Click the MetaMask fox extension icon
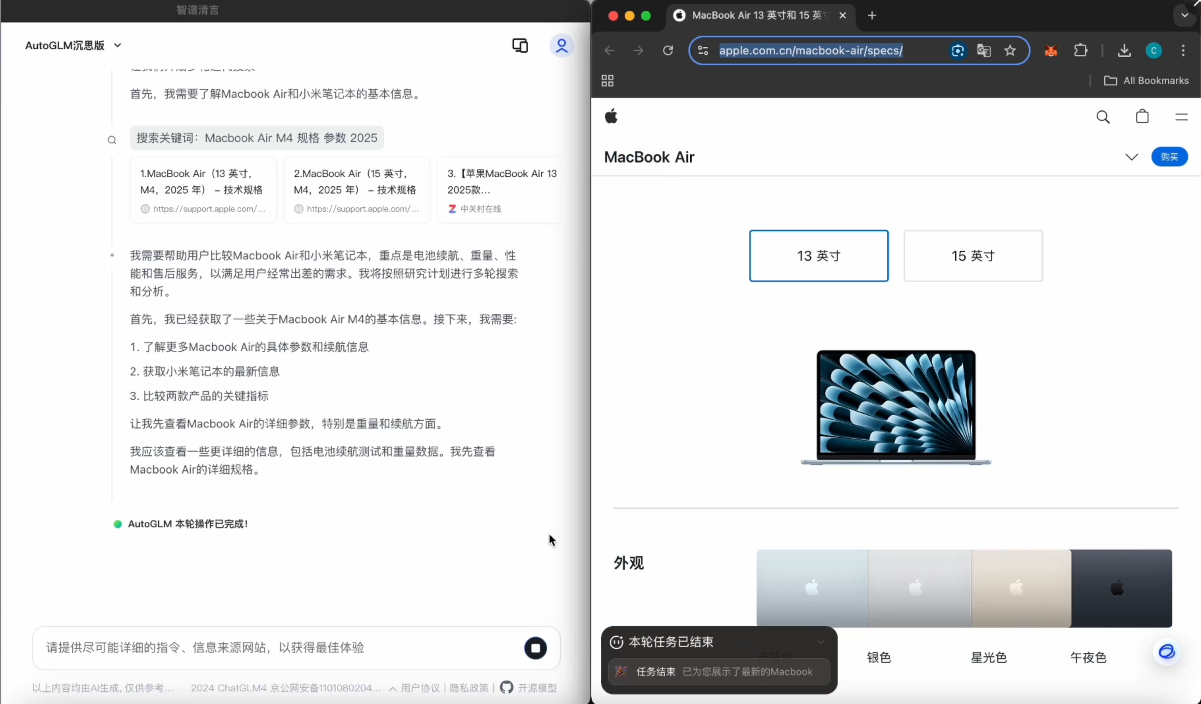Viewport: 1201px width, 704px height. (1051, 51)
